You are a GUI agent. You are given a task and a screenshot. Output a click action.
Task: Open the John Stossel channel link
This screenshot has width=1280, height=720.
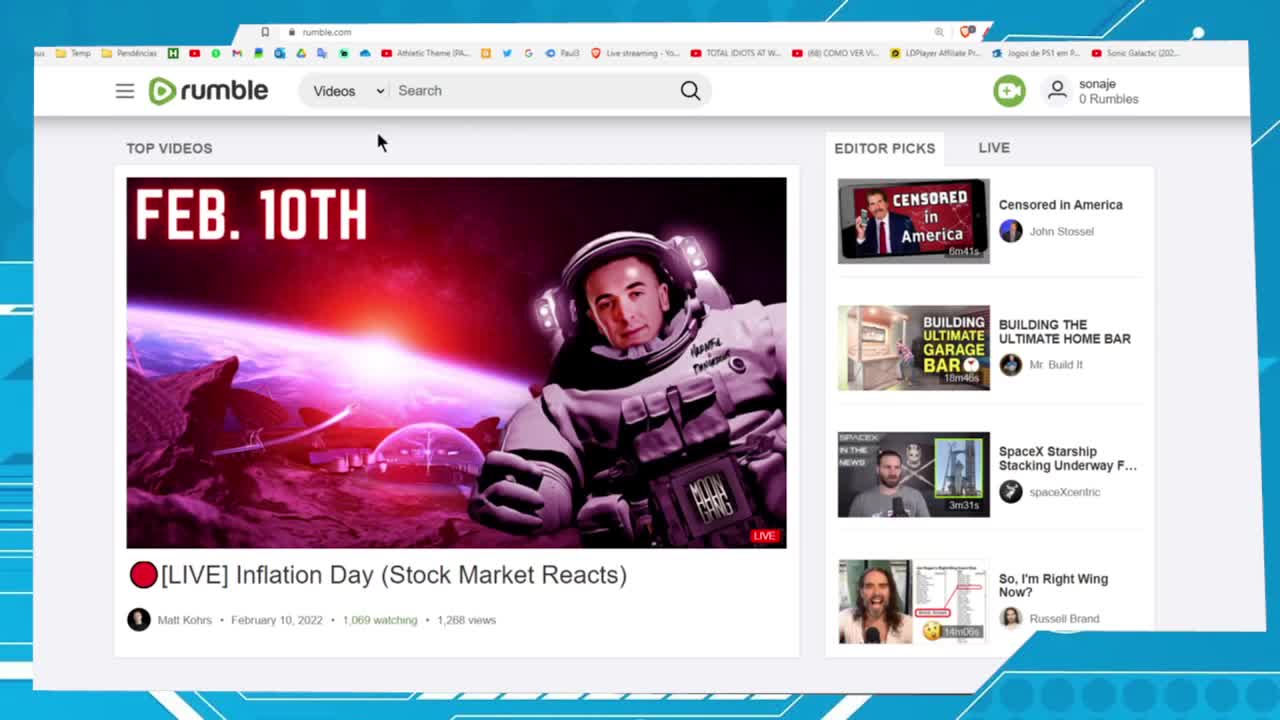point(1061,231)
